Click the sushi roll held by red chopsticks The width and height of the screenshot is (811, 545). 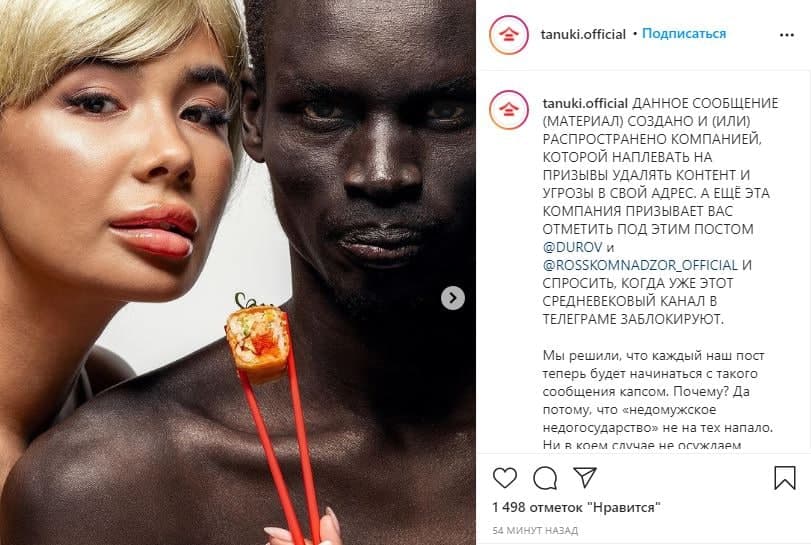click(257, 341)
